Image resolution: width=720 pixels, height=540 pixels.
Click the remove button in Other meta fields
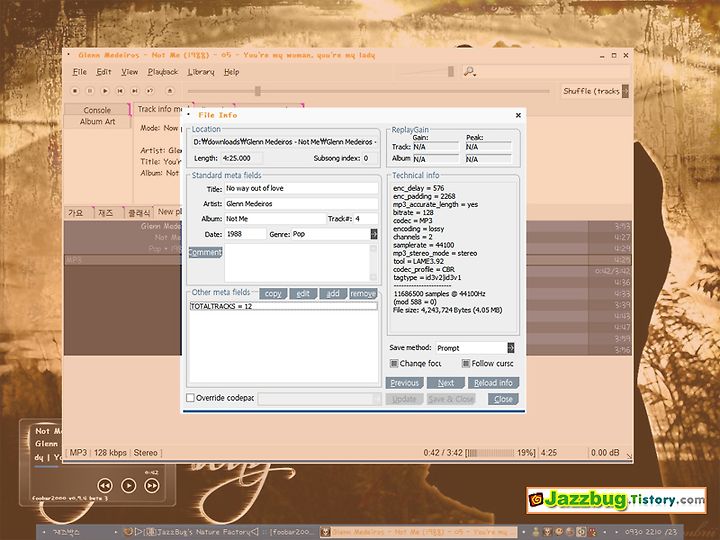[363, 294]
